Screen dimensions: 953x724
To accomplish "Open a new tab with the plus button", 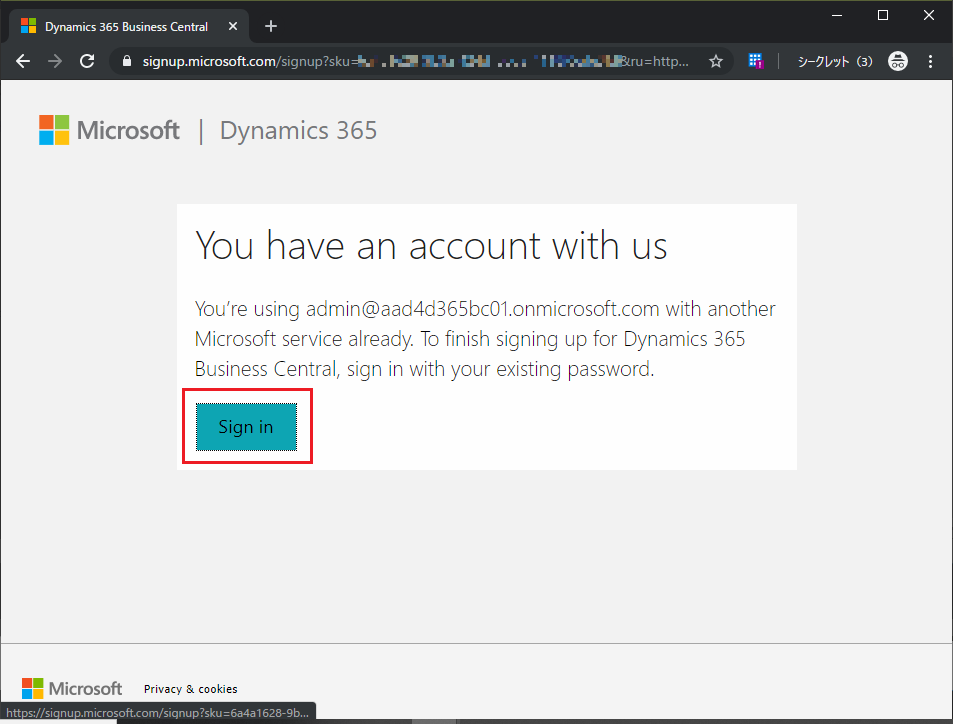I will tap(271, 26).
